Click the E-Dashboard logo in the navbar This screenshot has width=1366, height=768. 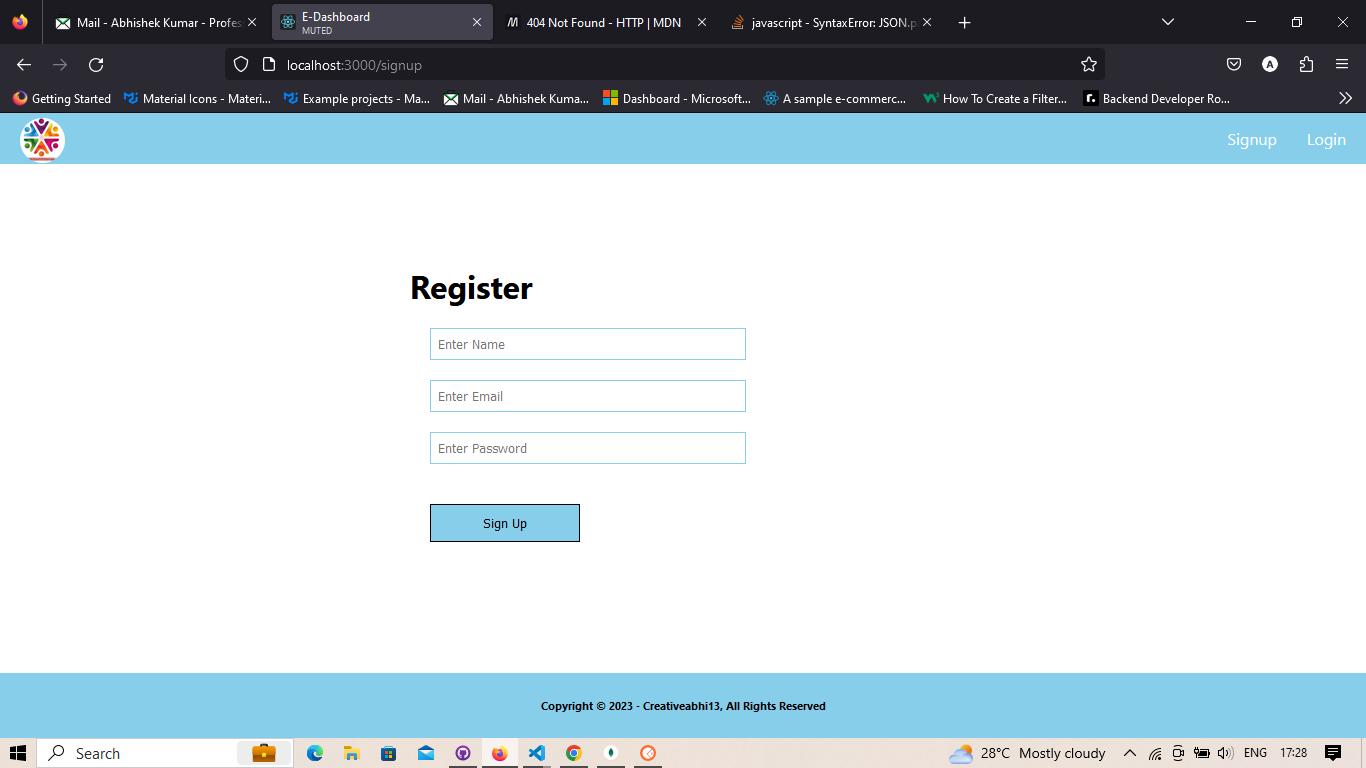point(41,139)
